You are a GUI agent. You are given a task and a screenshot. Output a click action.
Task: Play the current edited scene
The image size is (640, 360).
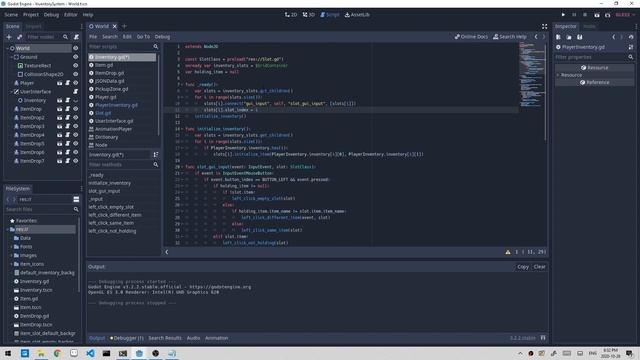tap(597, 15)
